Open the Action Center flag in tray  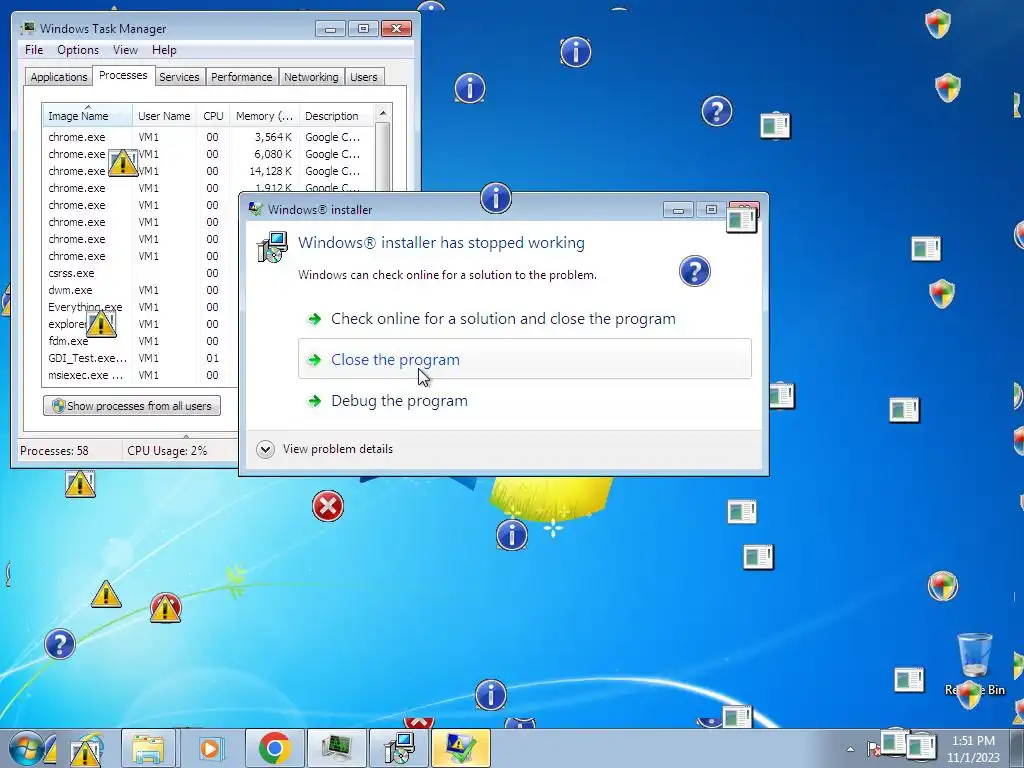pyautogui.click(x=872, y=749)
